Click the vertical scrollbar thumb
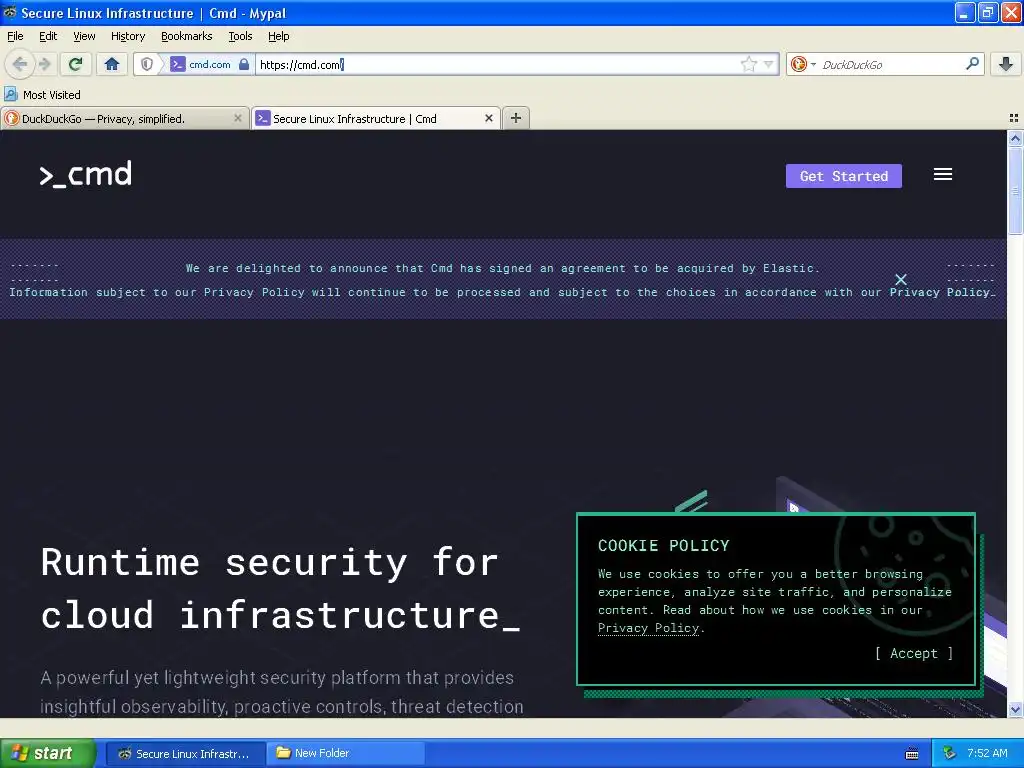The width and height of the screenshot is (1024, 768). pos(1015,191)
